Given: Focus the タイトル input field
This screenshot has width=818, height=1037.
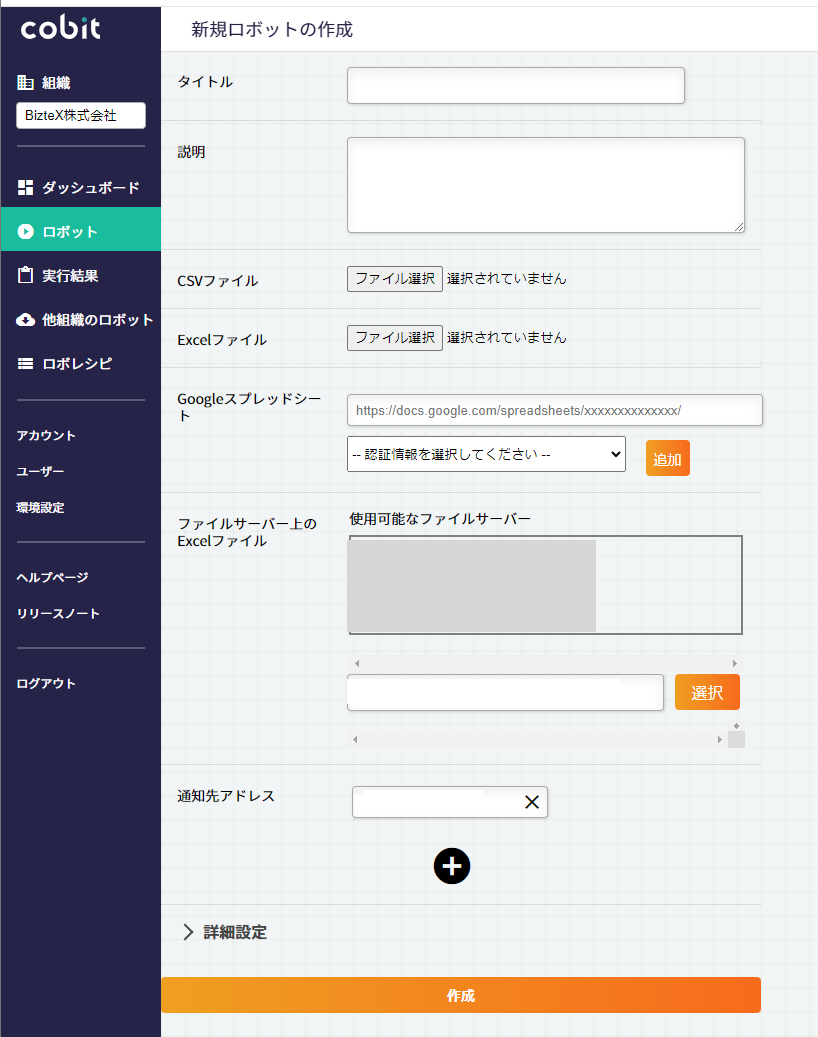Looking at the screenshot, I should pos(516,85).
